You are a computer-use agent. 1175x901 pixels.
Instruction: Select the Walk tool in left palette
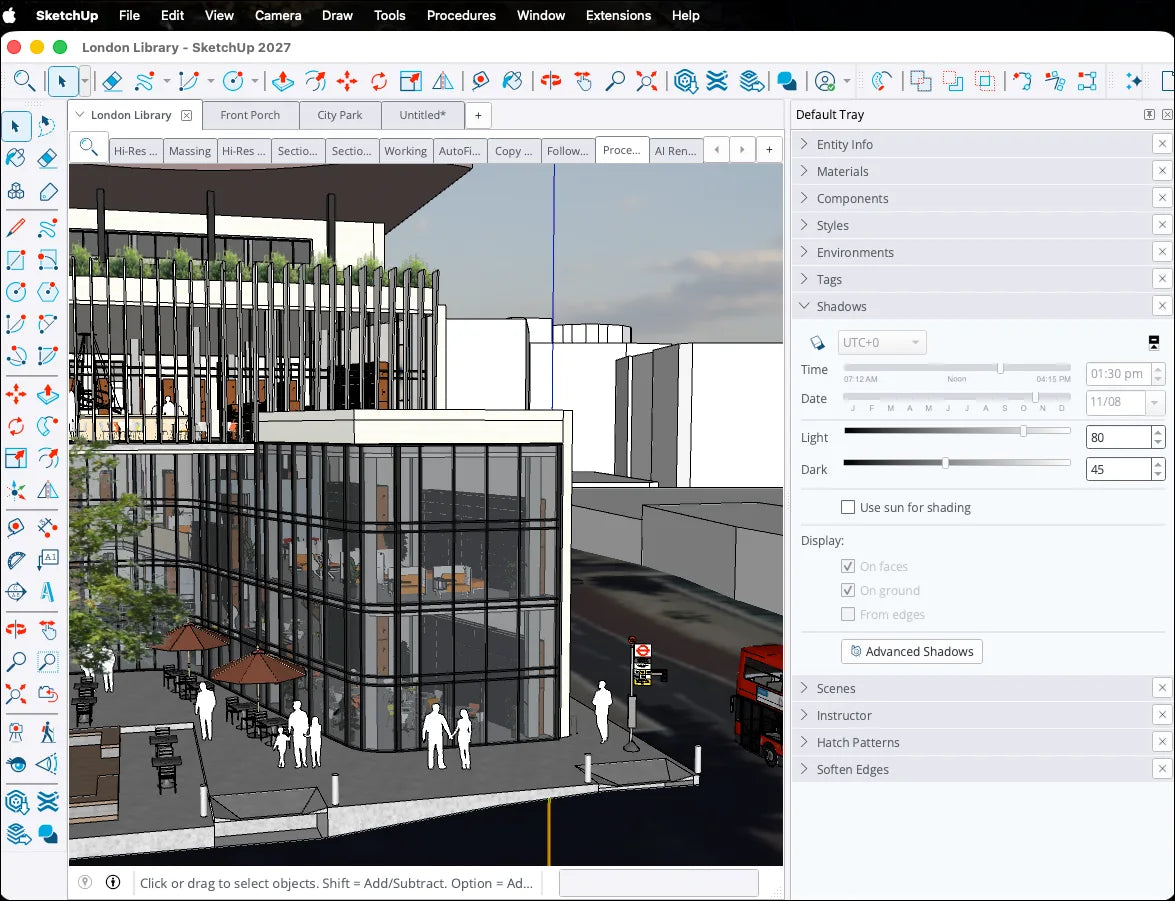click(47, 732)
